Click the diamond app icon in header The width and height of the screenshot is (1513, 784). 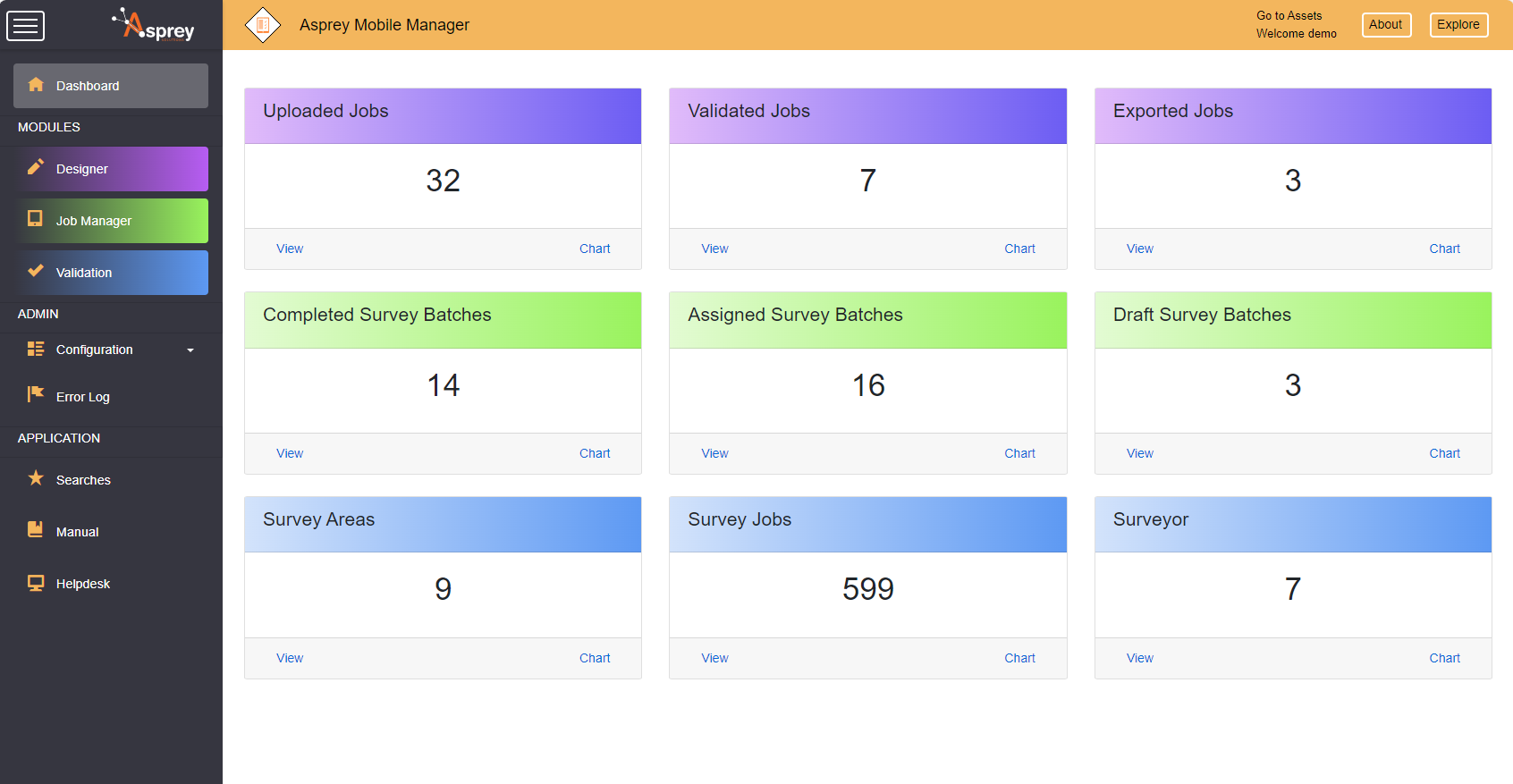click(263, 25)
